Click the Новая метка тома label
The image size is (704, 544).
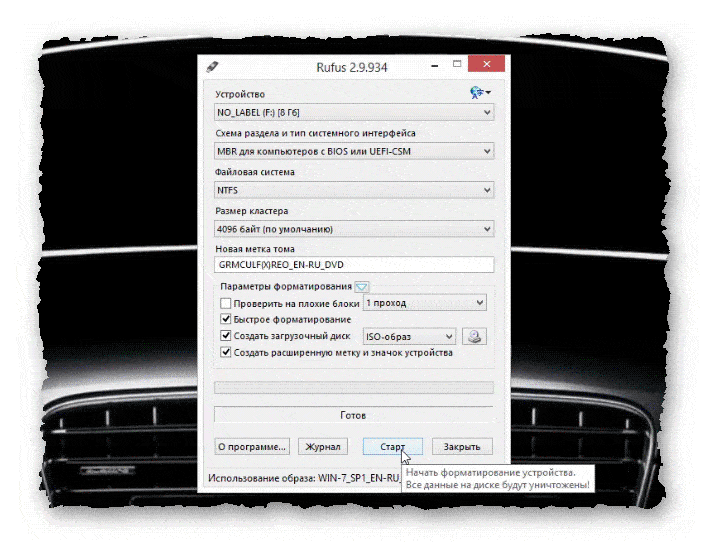pos(255,249)
